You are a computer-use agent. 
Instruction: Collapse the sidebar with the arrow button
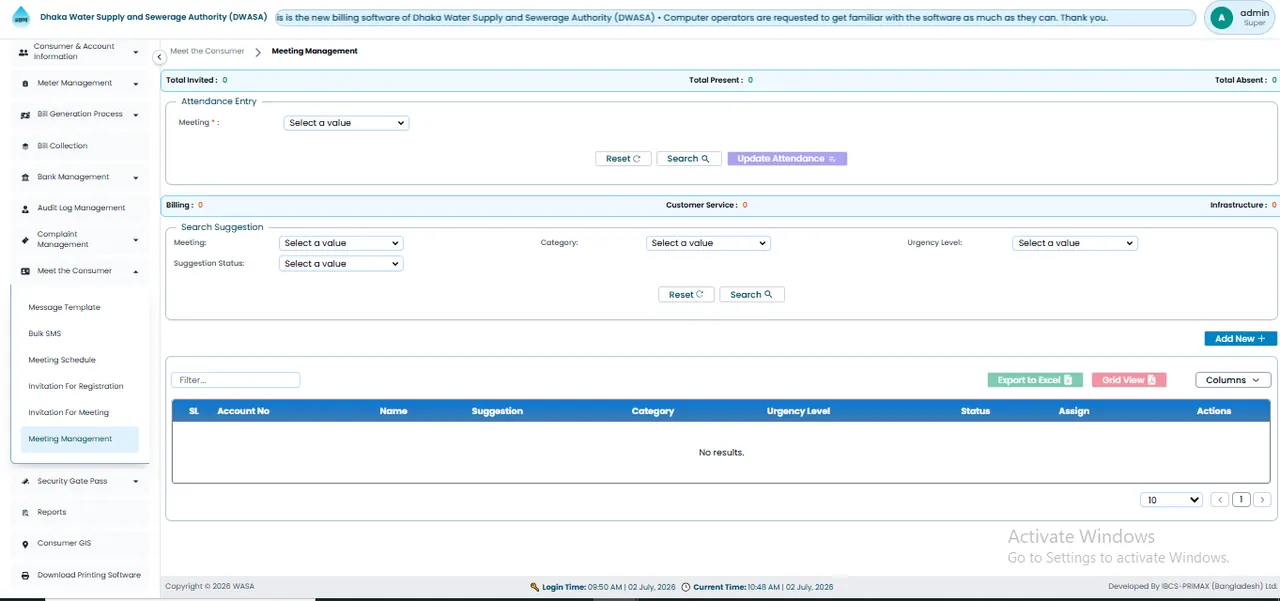click(x=160, y=57)
